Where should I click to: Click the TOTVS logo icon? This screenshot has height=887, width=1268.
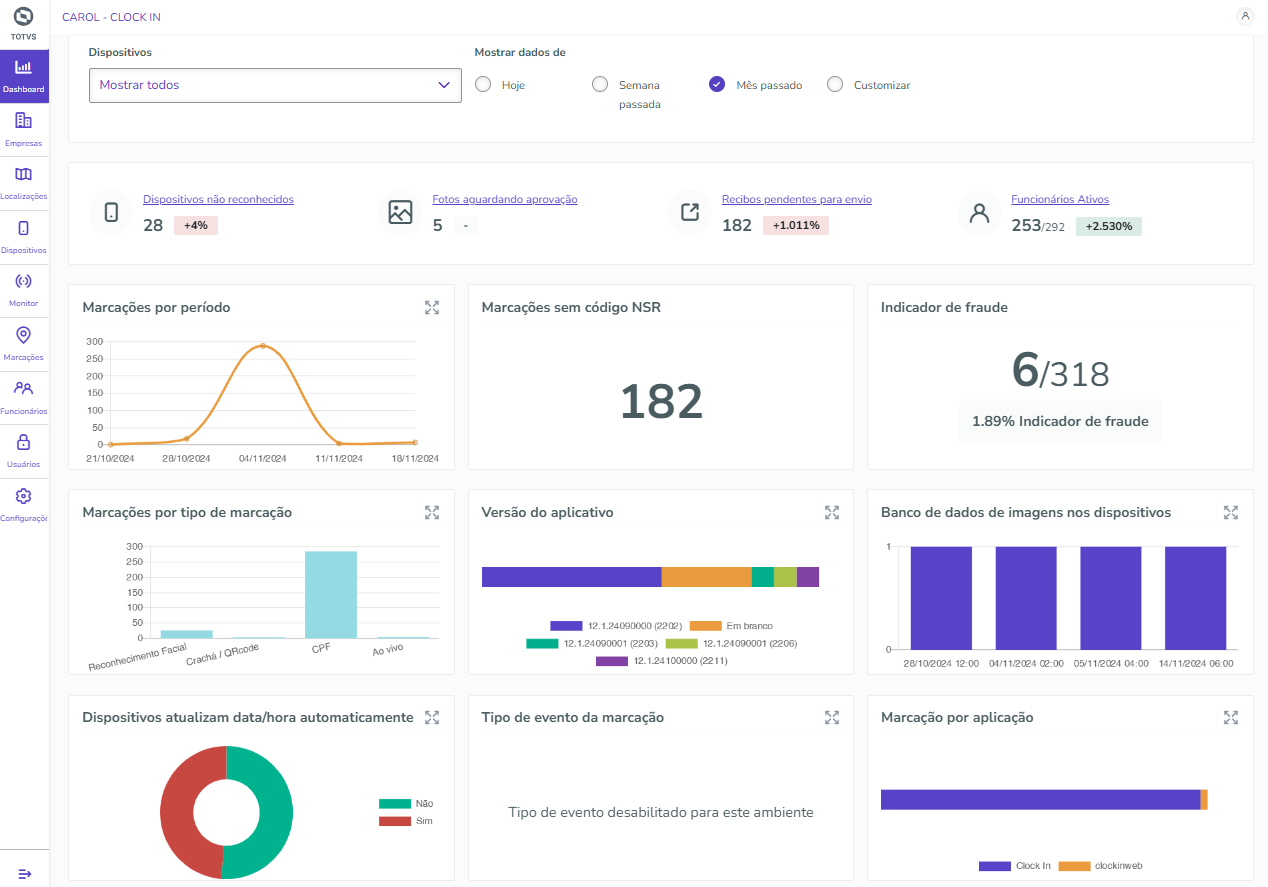[x=24, y=17]
